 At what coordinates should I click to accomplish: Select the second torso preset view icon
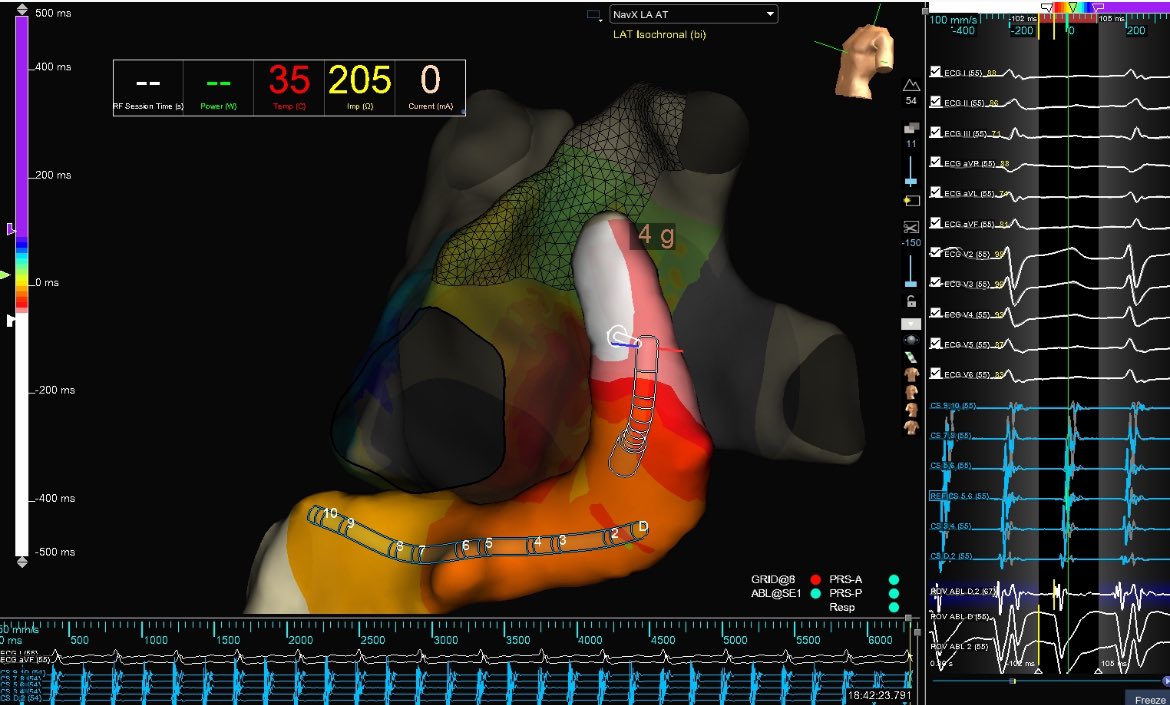coord(911,392)
